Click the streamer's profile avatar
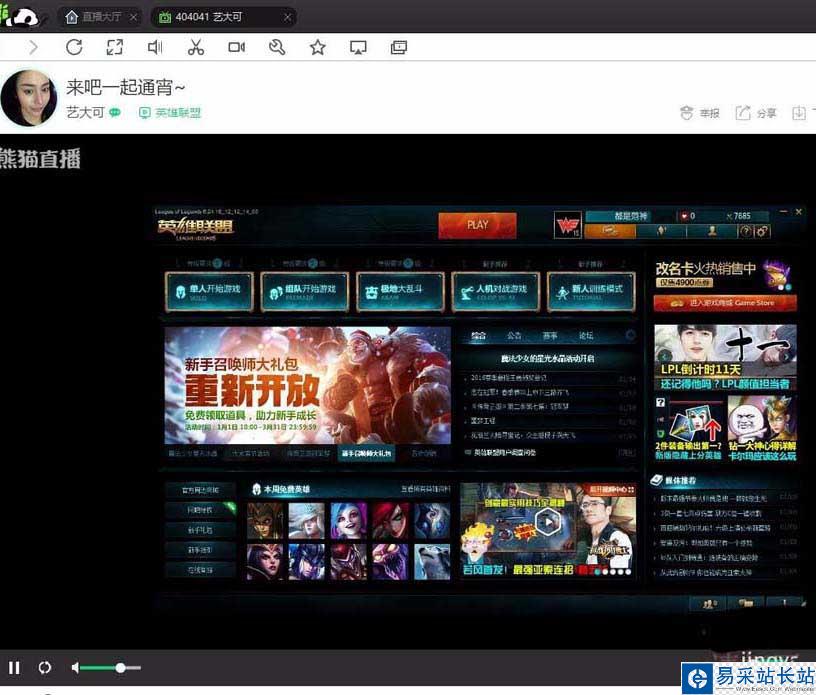 pos(29,98)
